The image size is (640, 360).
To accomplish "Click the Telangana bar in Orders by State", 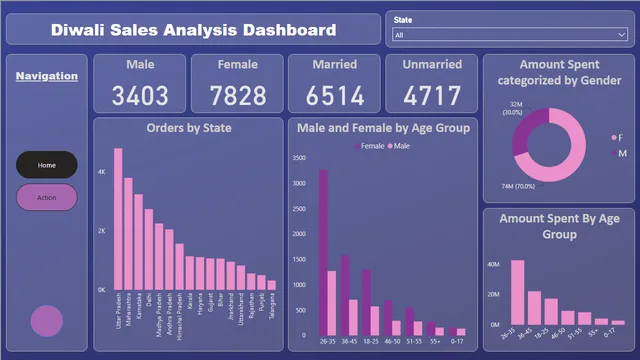I will (271, 285).
